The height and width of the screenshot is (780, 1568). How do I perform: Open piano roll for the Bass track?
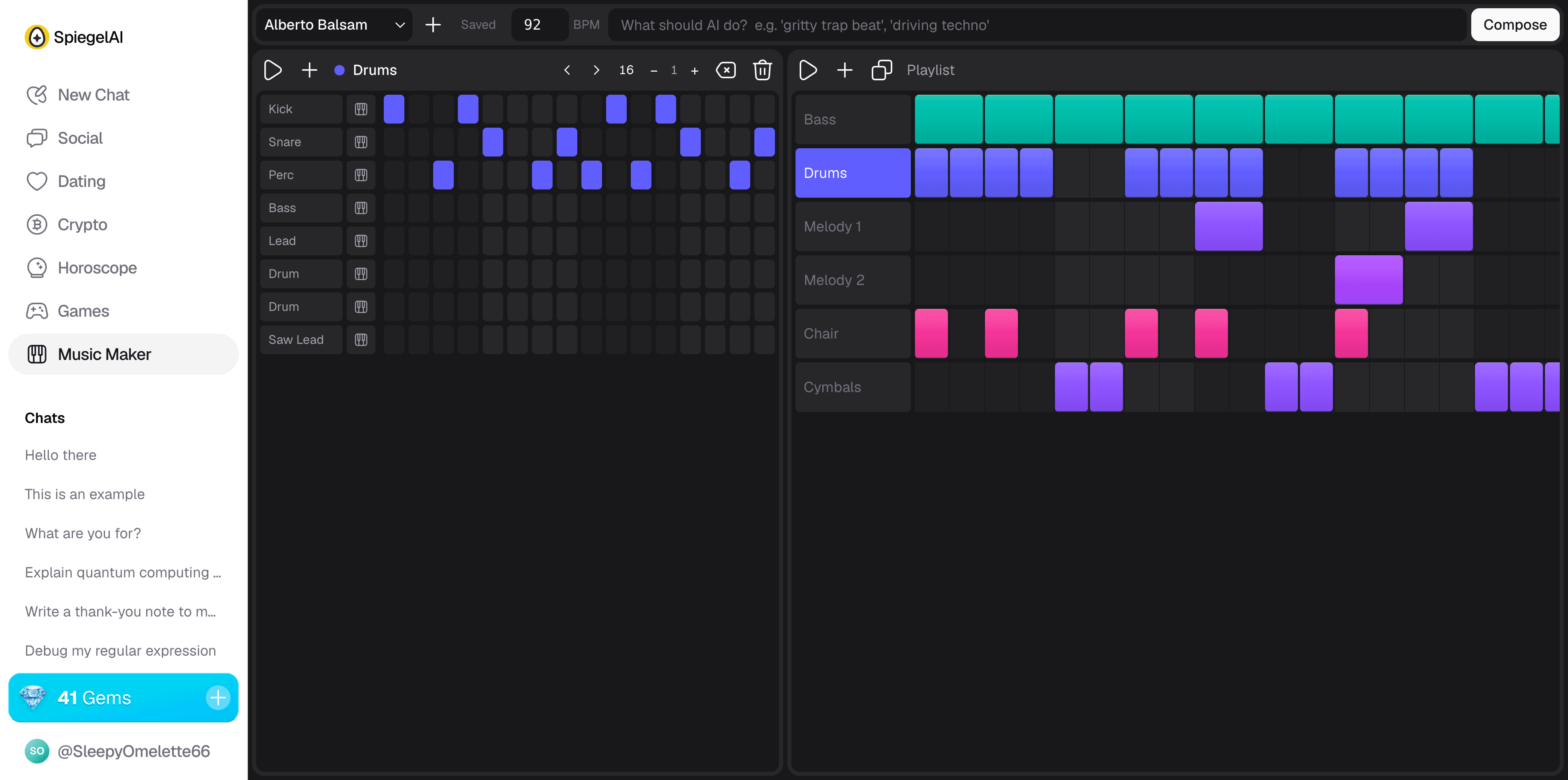pos(361,208)
